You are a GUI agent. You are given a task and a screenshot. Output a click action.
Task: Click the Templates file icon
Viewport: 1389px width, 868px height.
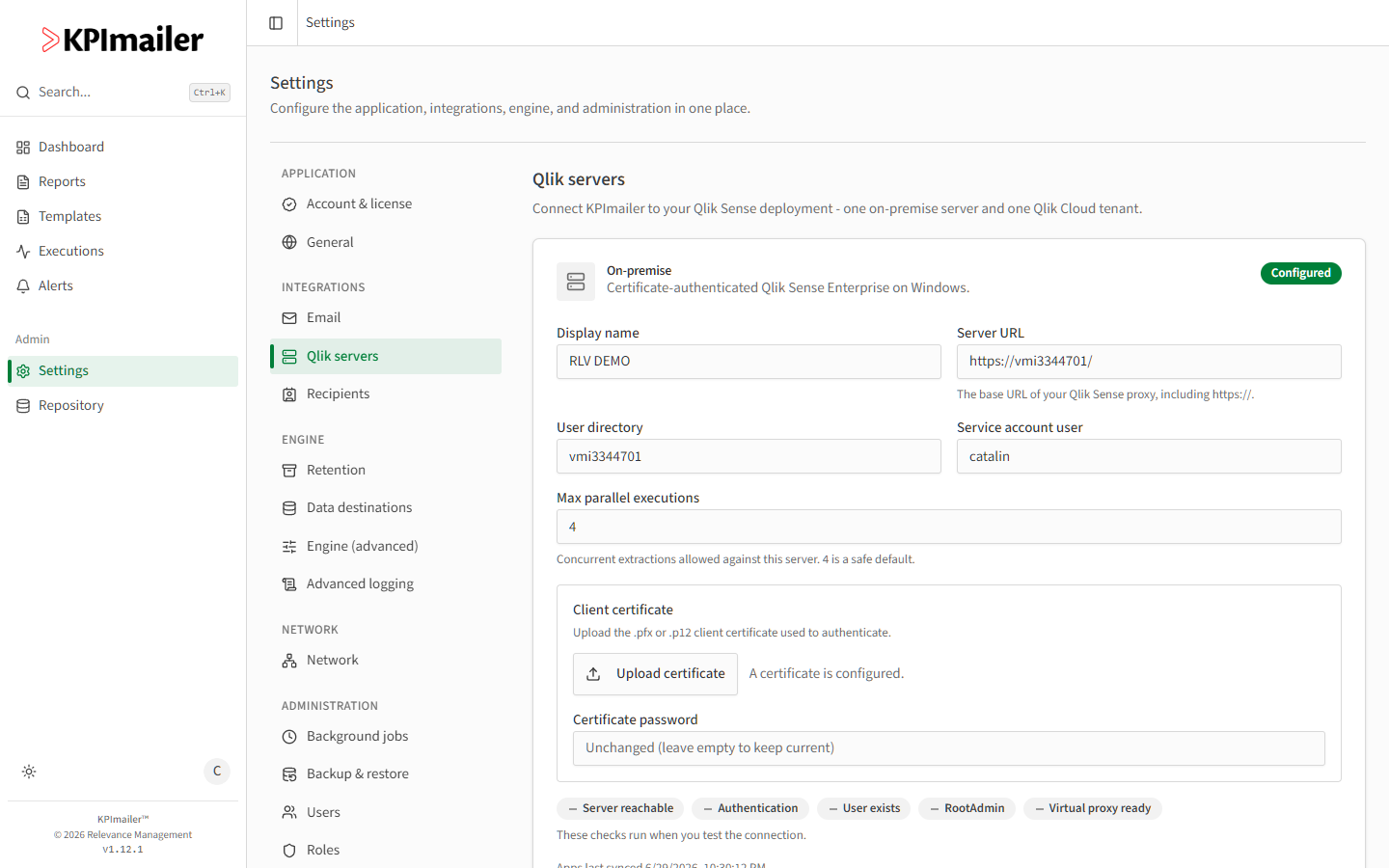(x=23, y=217)
